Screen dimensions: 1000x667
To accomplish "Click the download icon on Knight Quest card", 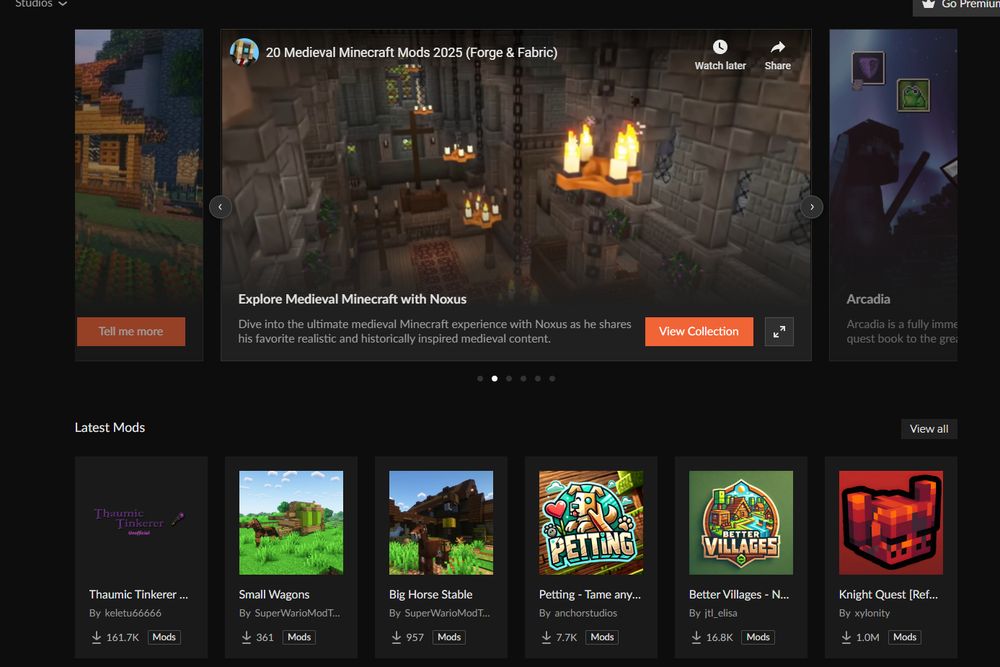I will coord(845,637).
